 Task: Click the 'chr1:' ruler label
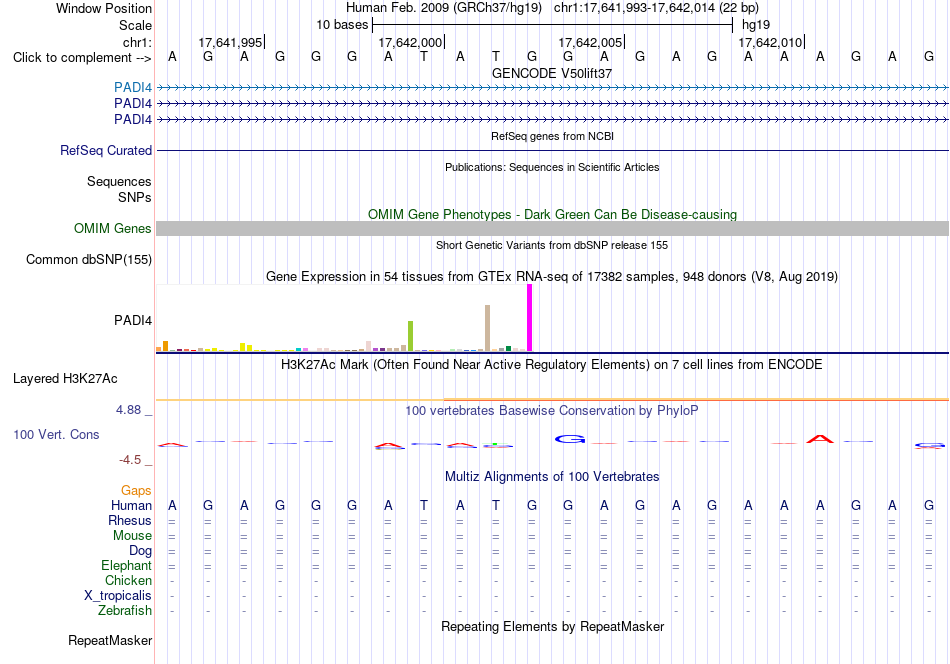click(138, 42)
